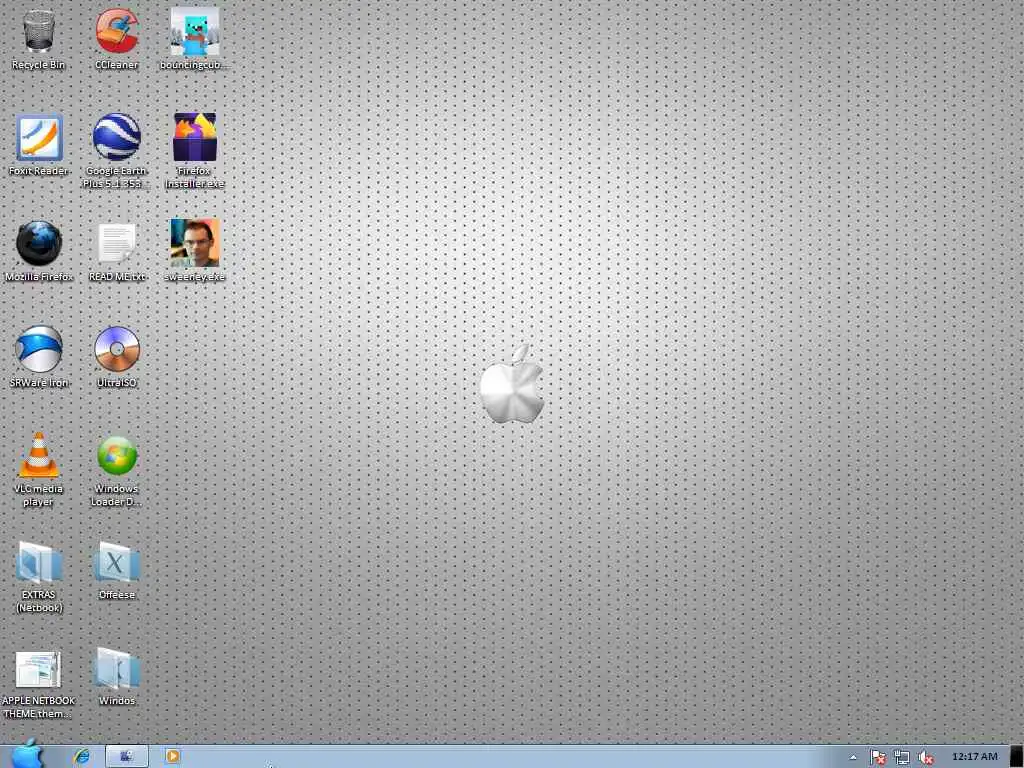Open network status tray icon
The width and height of the screenshot is (1024, 768).
coord(902,757)
